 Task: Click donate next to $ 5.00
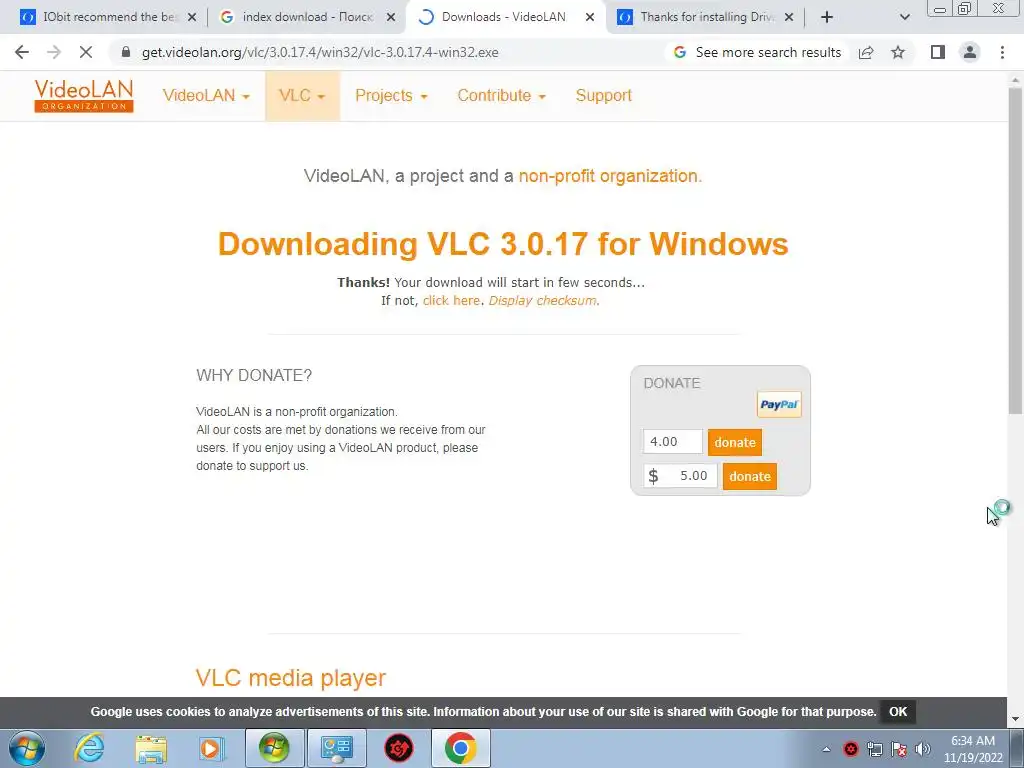pyautogui.click(x=750, y=476)
